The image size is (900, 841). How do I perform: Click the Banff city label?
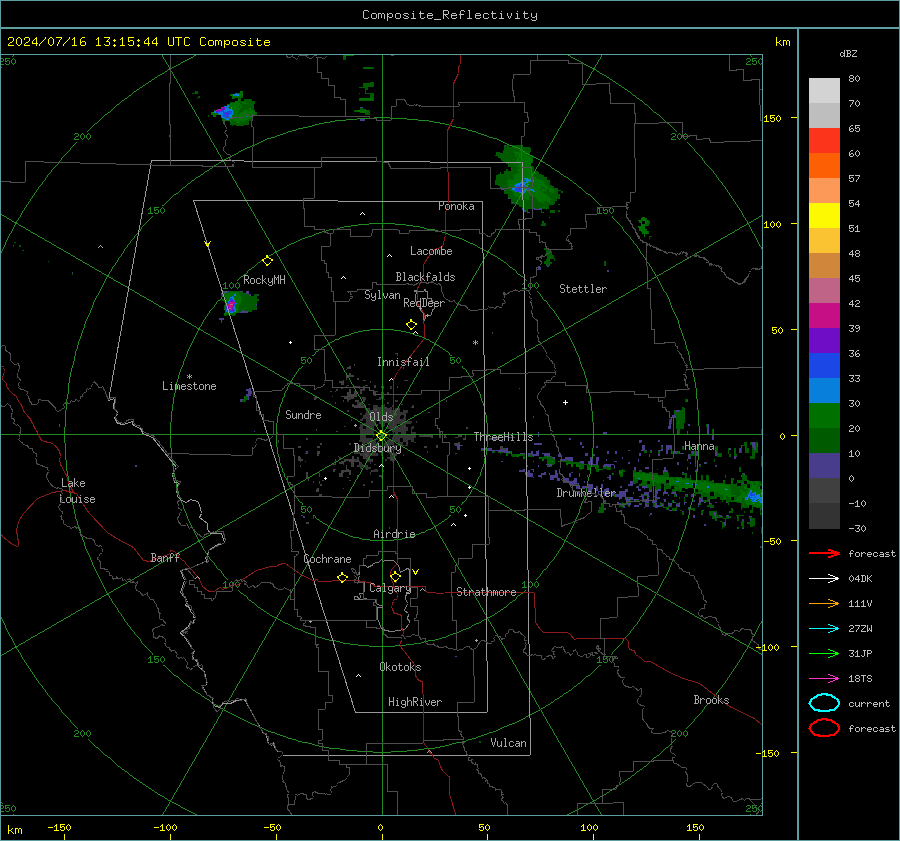tap(165, 557)
